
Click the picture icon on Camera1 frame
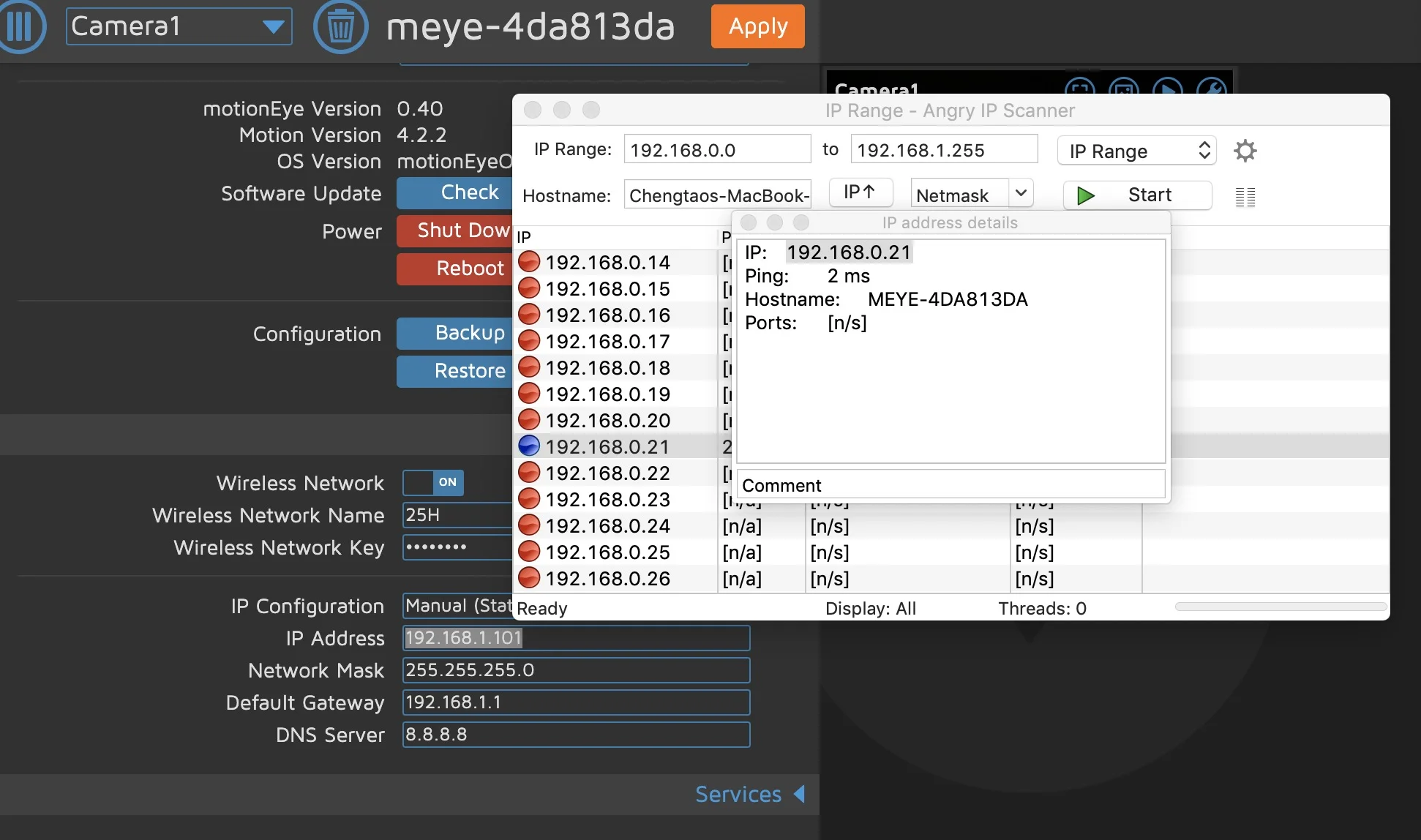[x=1124, y=86]
